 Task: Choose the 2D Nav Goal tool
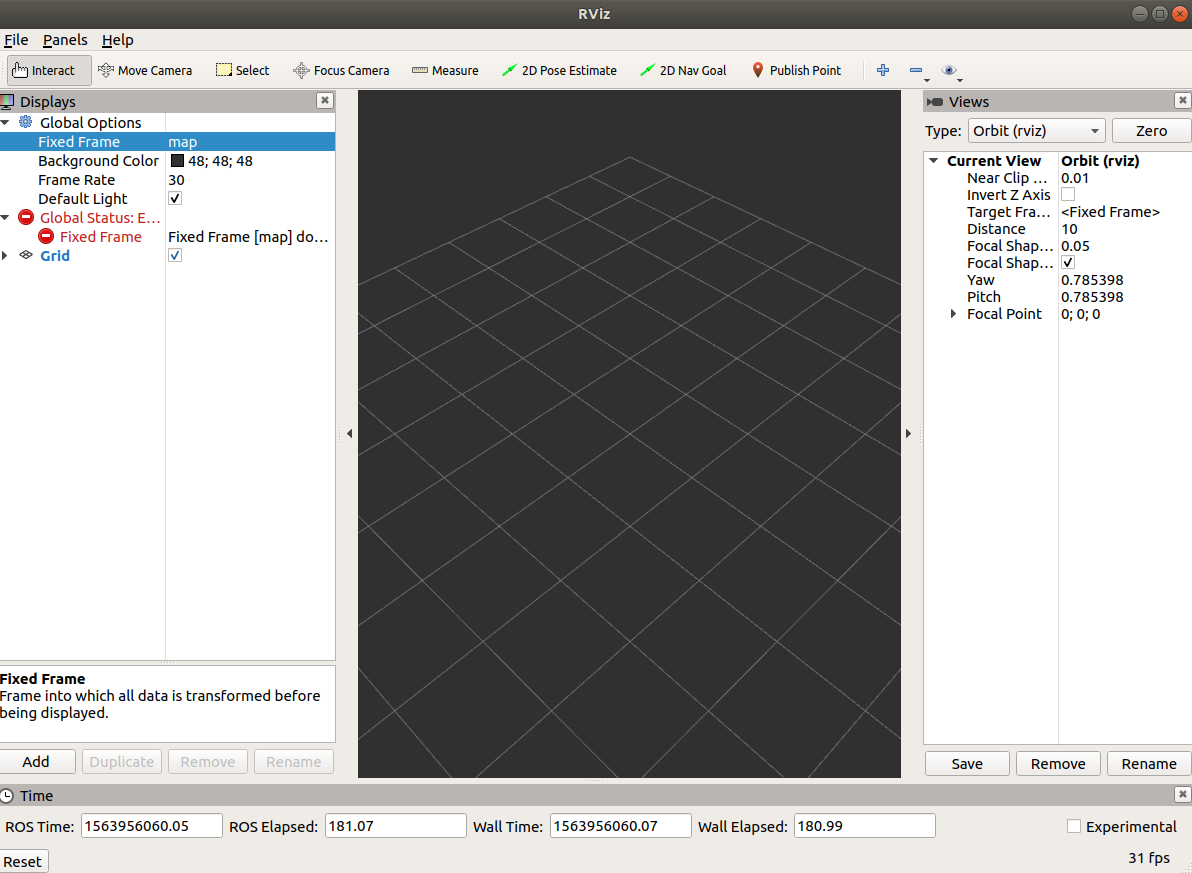(x=683, y=70)
